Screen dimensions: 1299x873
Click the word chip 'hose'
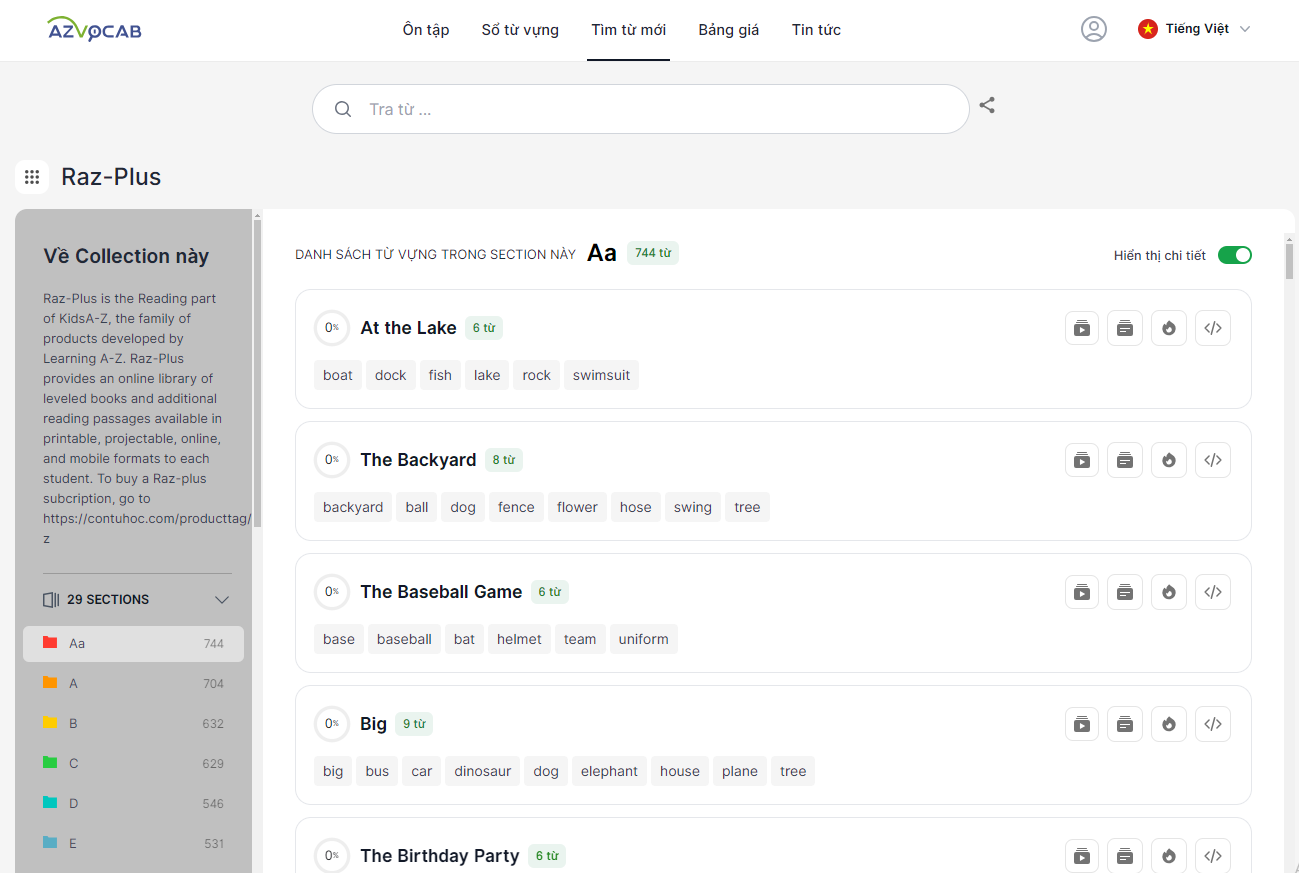click(635, 507)
